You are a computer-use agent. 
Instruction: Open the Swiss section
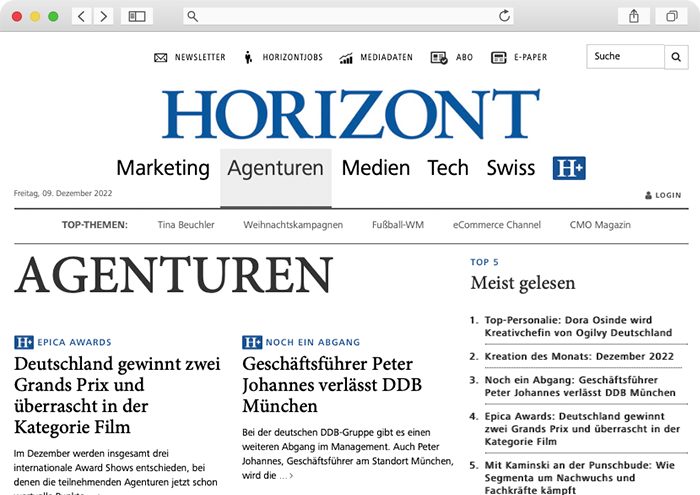tap(511, 168)
